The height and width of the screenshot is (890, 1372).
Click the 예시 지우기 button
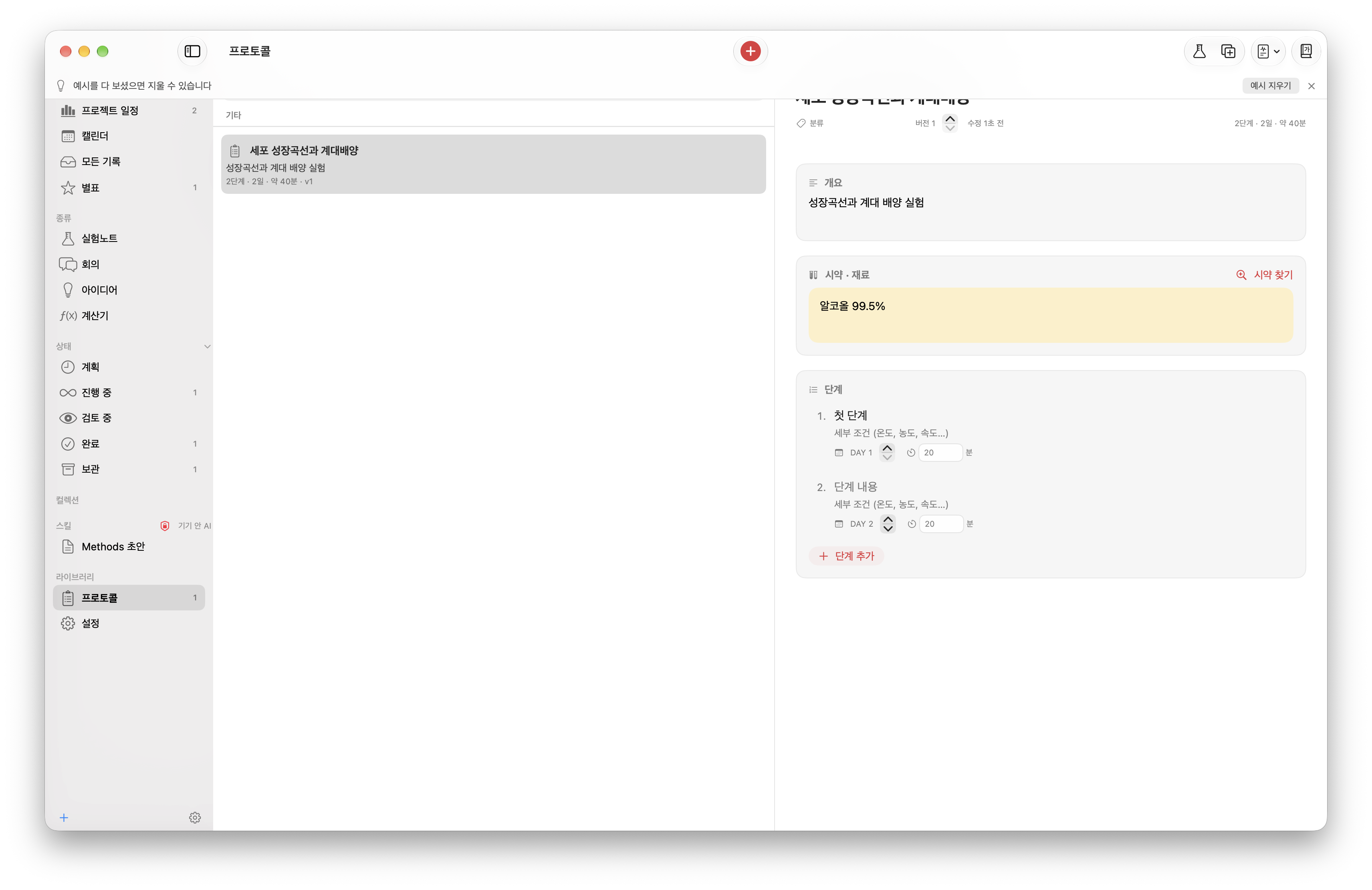1270,85
